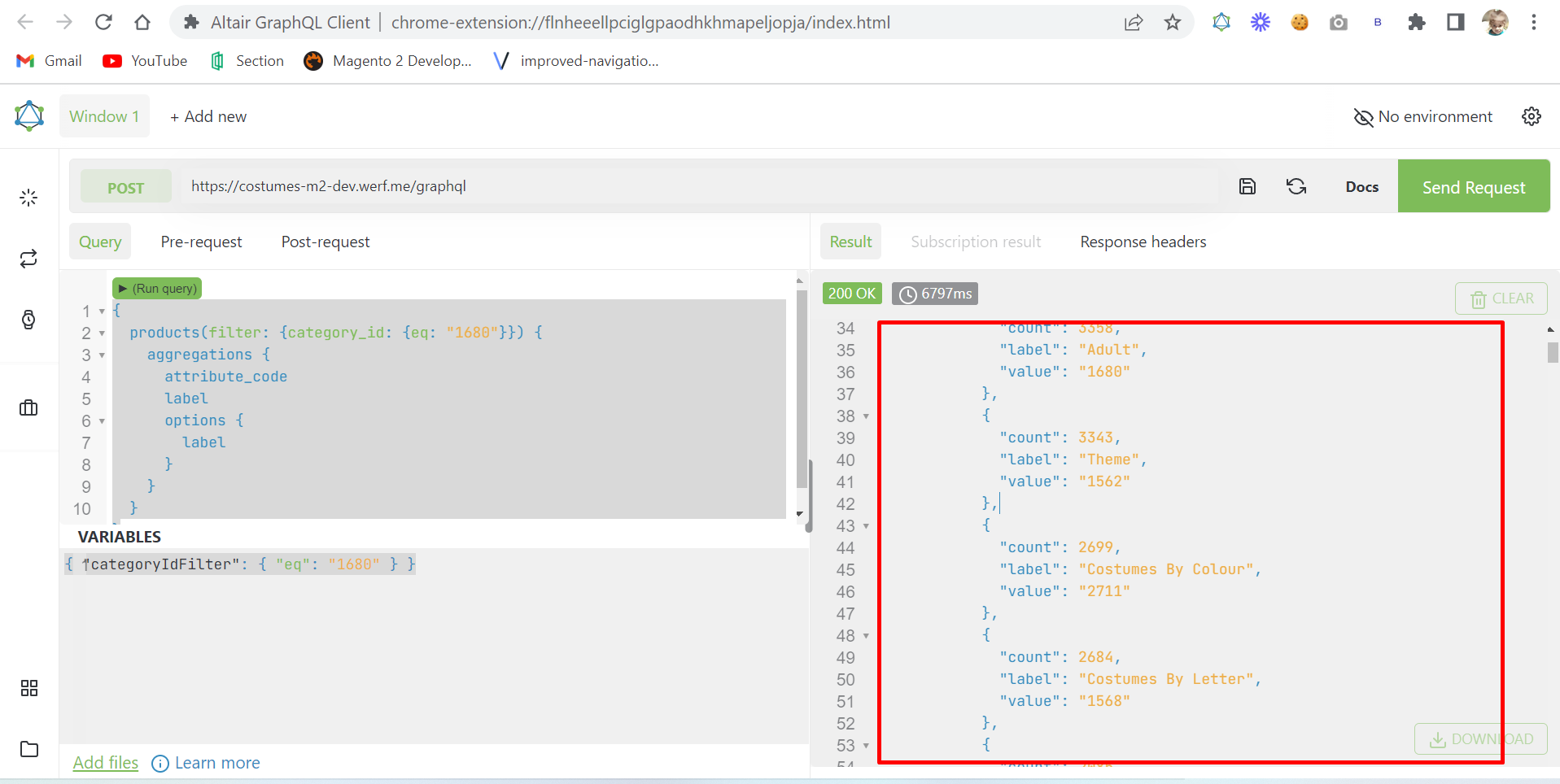The height and width of the screenshot is (784, 1560).
Task: Open Altair settings gear icon
Action: (x=1532, y=116)
